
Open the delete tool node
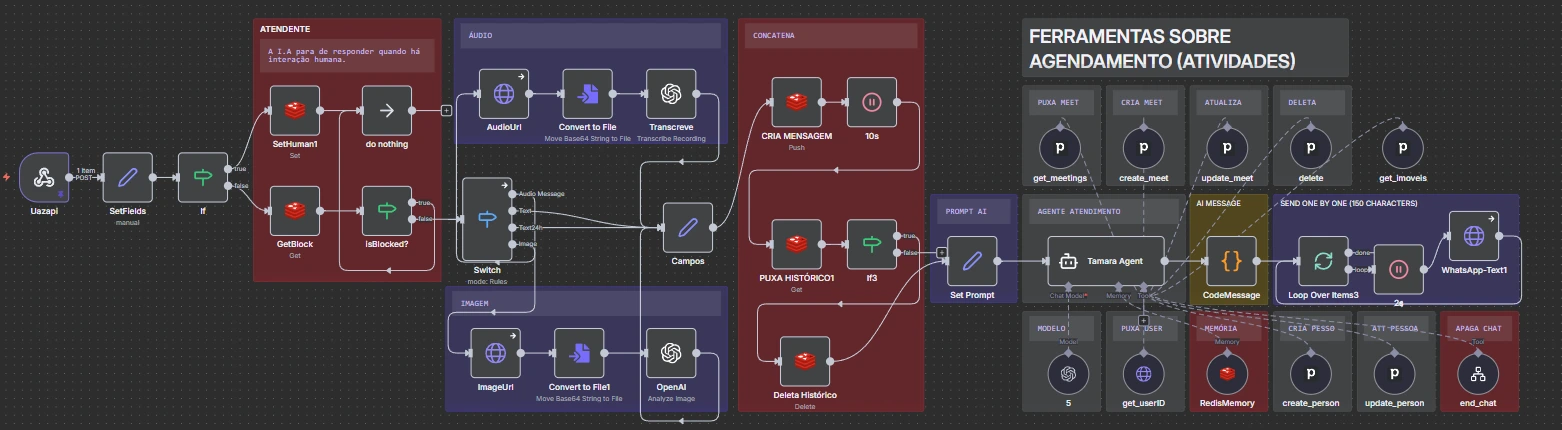1311,148
